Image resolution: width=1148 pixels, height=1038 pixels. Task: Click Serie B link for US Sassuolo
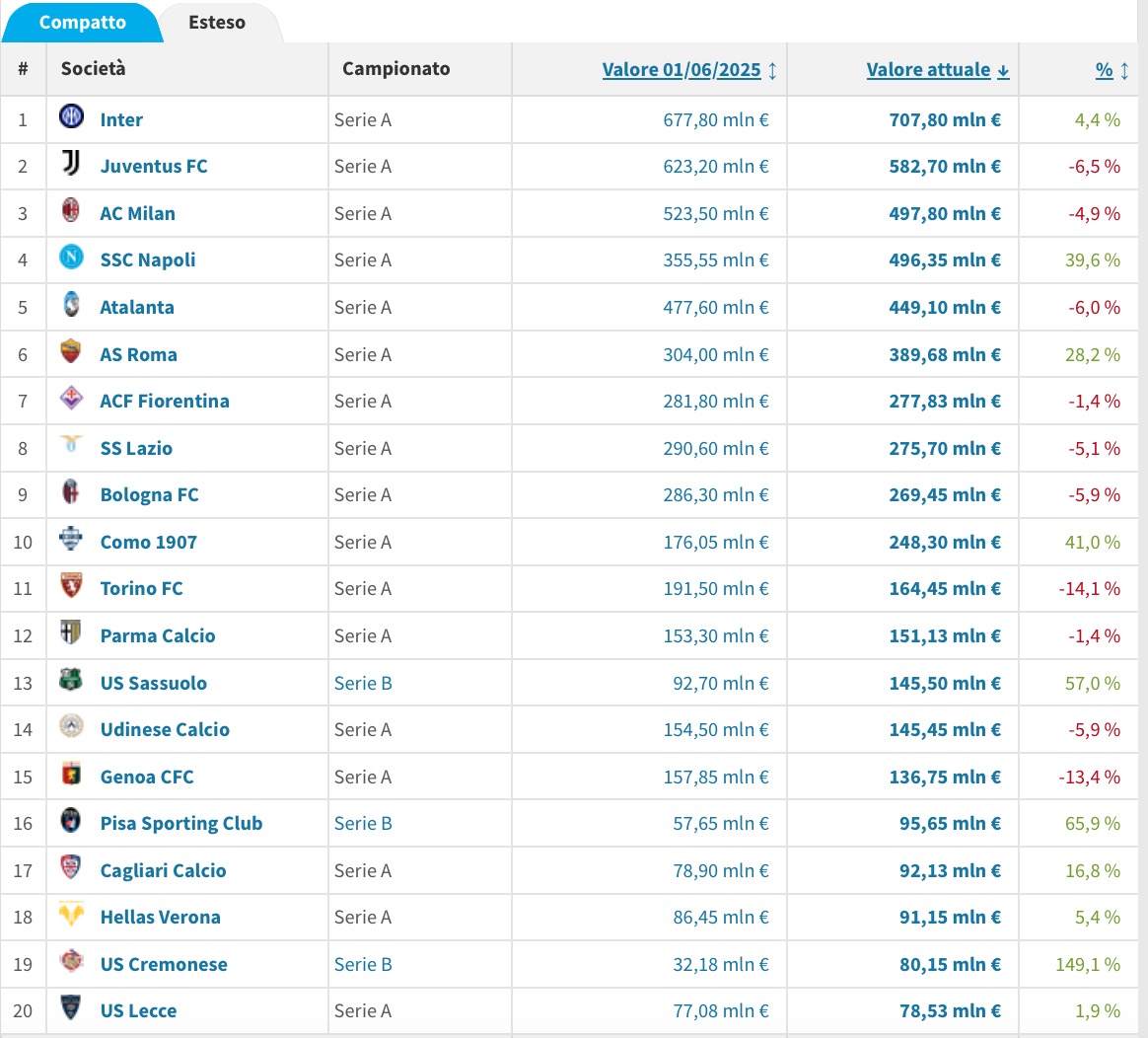click(x=363, y=683)
